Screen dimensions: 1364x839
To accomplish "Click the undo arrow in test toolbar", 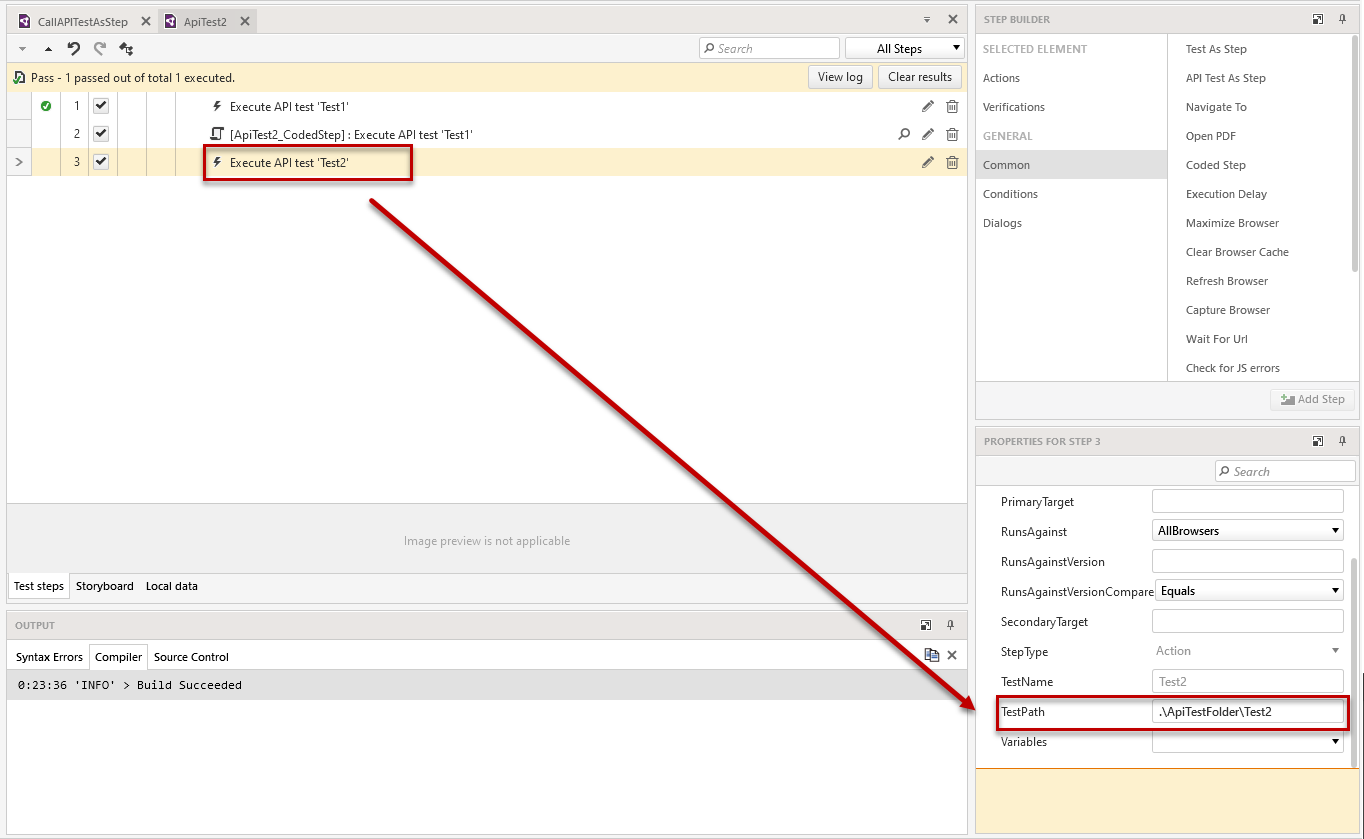I will (x=73, y=48).
